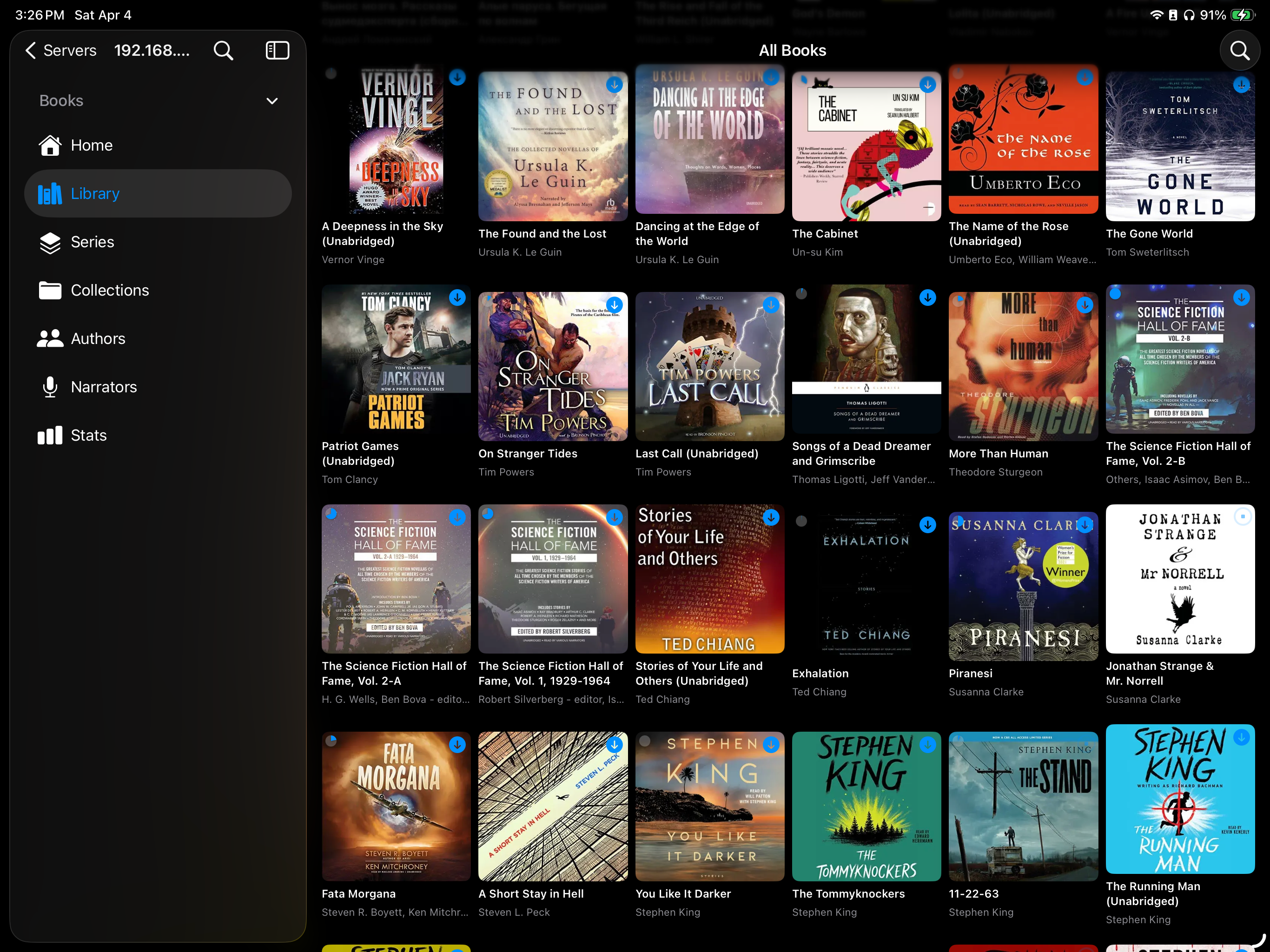Open Exhalation book cover
Viewport: 1270px width, 952px height.
click(x=867, y=586)
